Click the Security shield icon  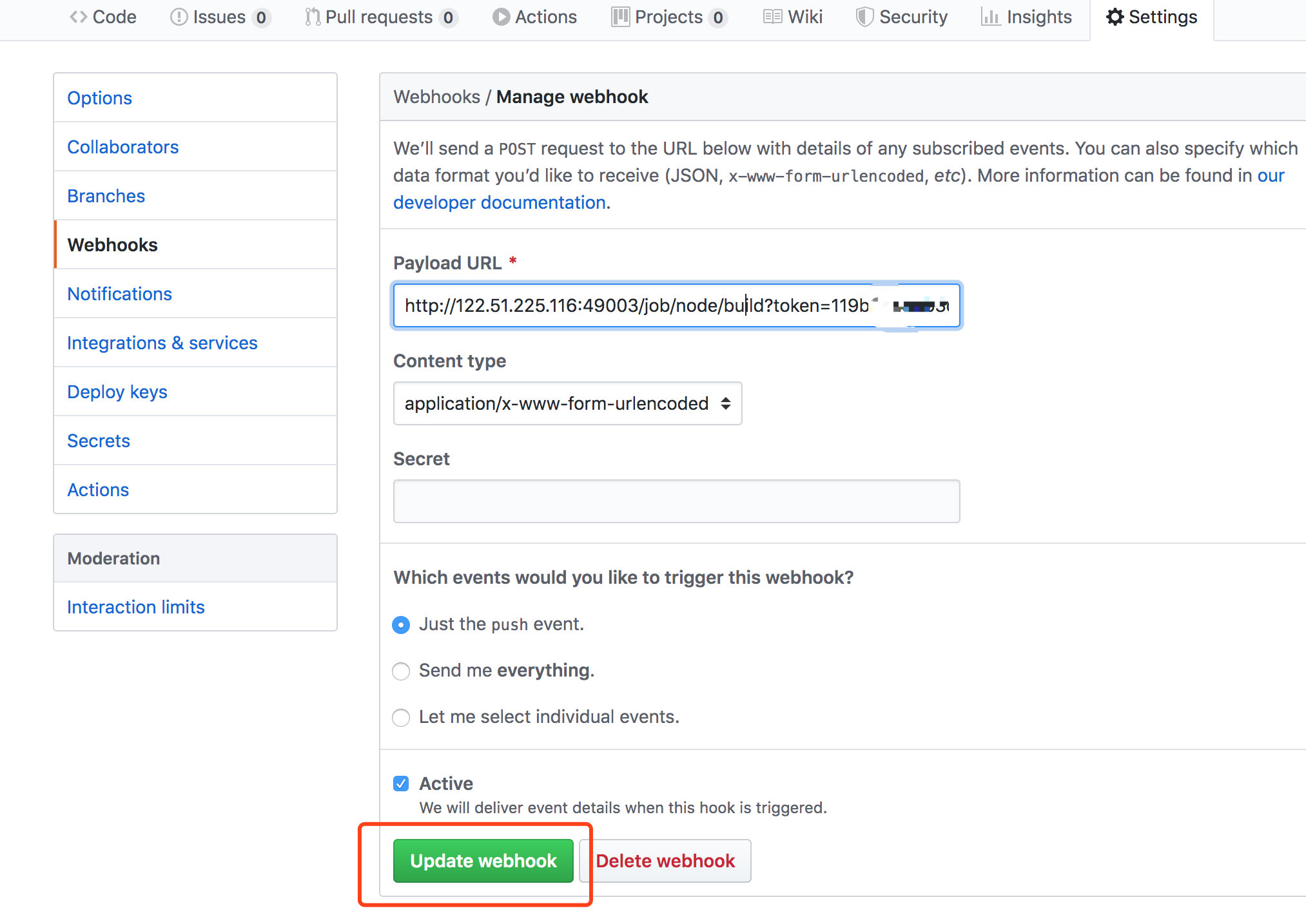(x=864, y=17)
